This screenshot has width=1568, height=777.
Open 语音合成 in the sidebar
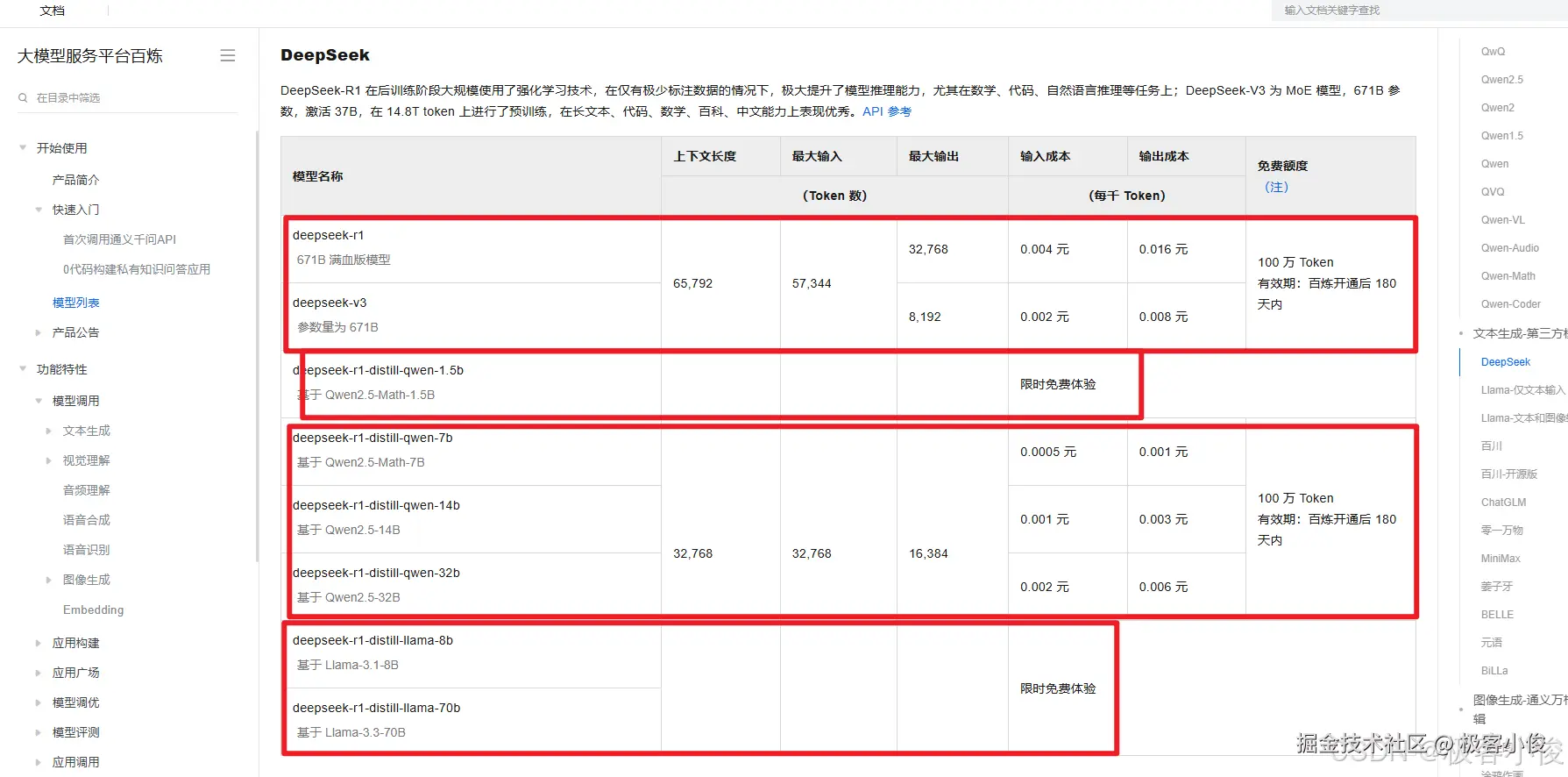(x=87, y=520)
